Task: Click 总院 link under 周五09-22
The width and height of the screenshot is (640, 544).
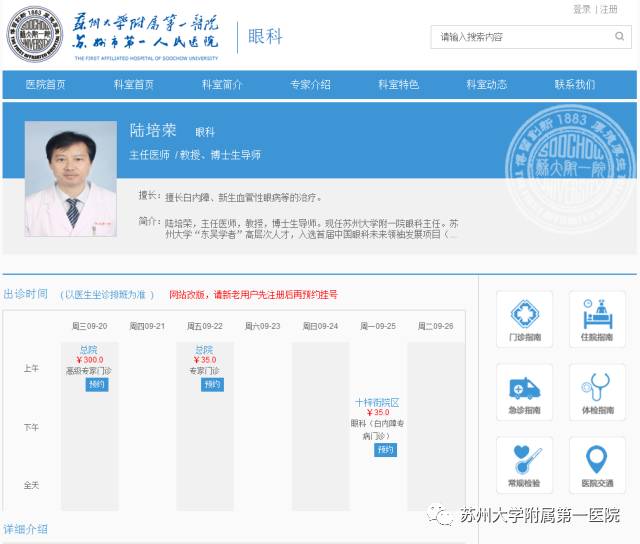Action: pos(204,350)
